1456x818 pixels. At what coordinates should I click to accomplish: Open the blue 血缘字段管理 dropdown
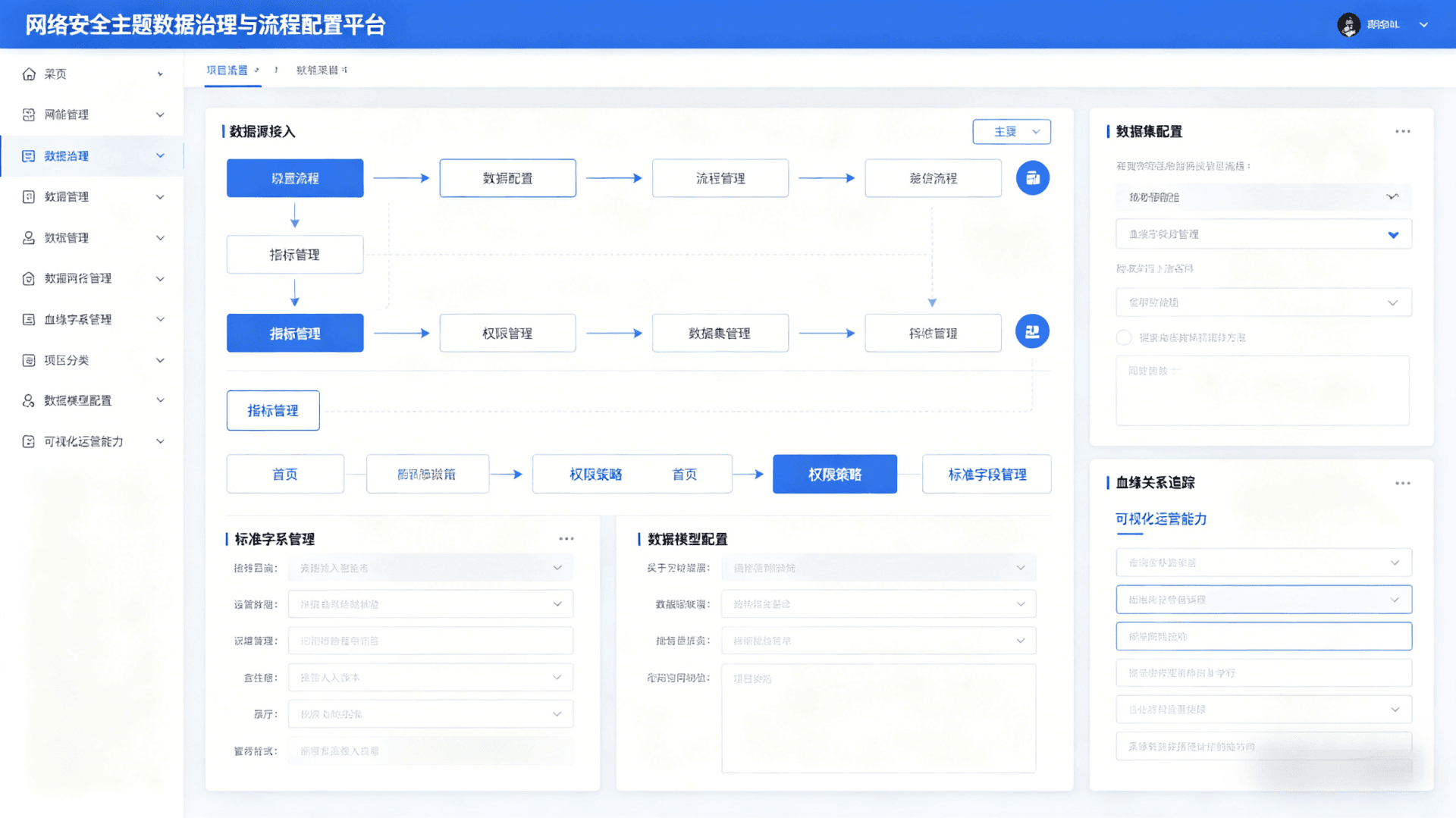[x=1263, y=233]
